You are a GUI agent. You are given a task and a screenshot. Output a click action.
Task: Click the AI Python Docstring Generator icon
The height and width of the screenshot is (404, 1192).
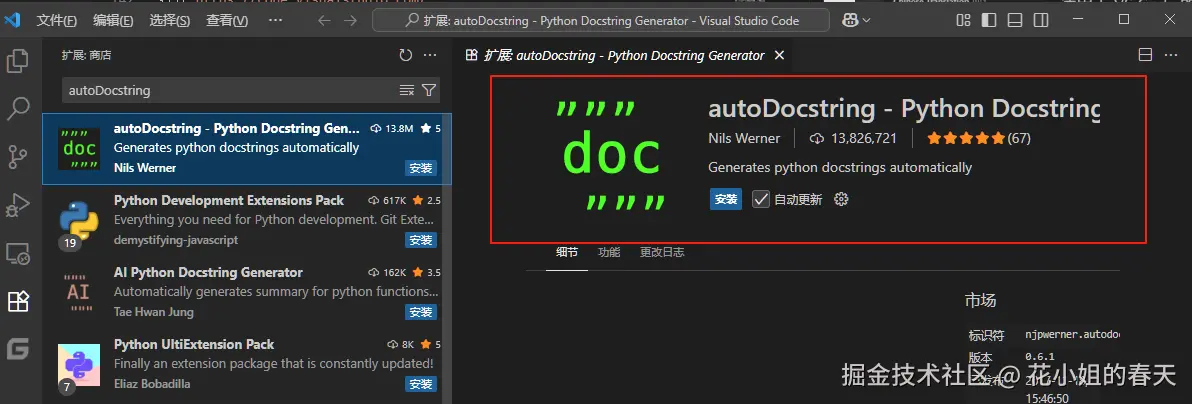79,293
